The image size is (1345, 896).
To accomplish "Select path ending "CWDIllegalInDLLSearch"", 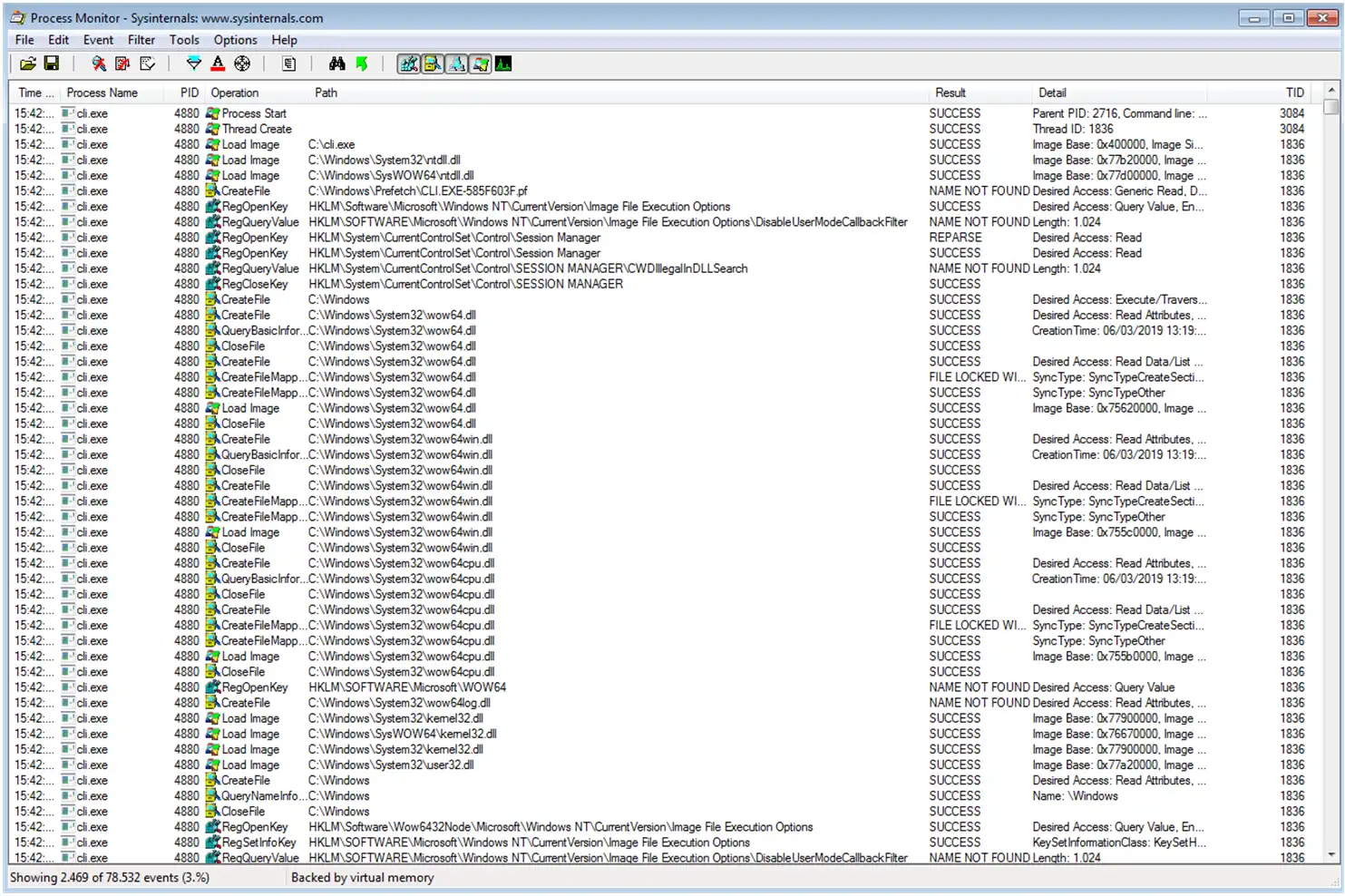I will (528, 268).
